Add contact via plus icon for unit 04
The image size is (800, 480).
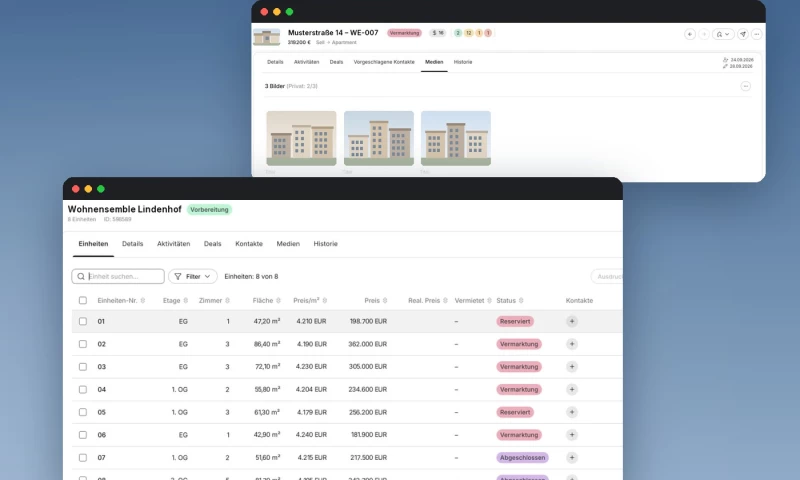click(x=571, y=389)
